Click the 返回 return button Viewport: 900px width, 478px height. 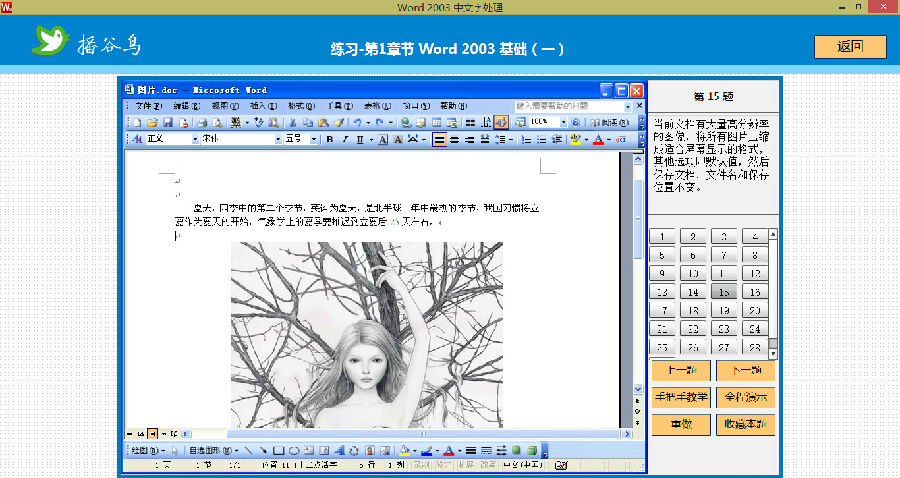point(850,46)
